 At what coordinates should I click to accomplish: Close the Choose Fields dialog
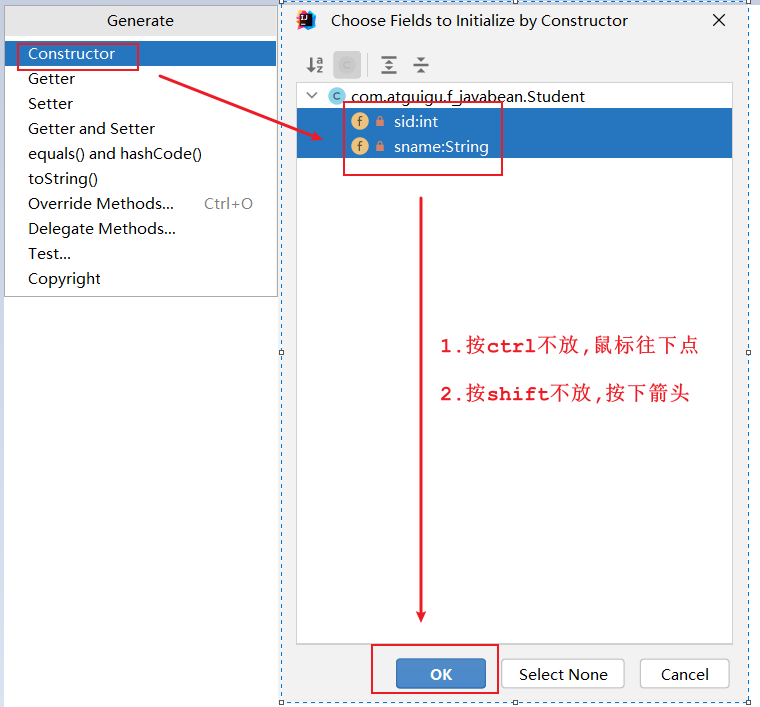tap(718, 20)
